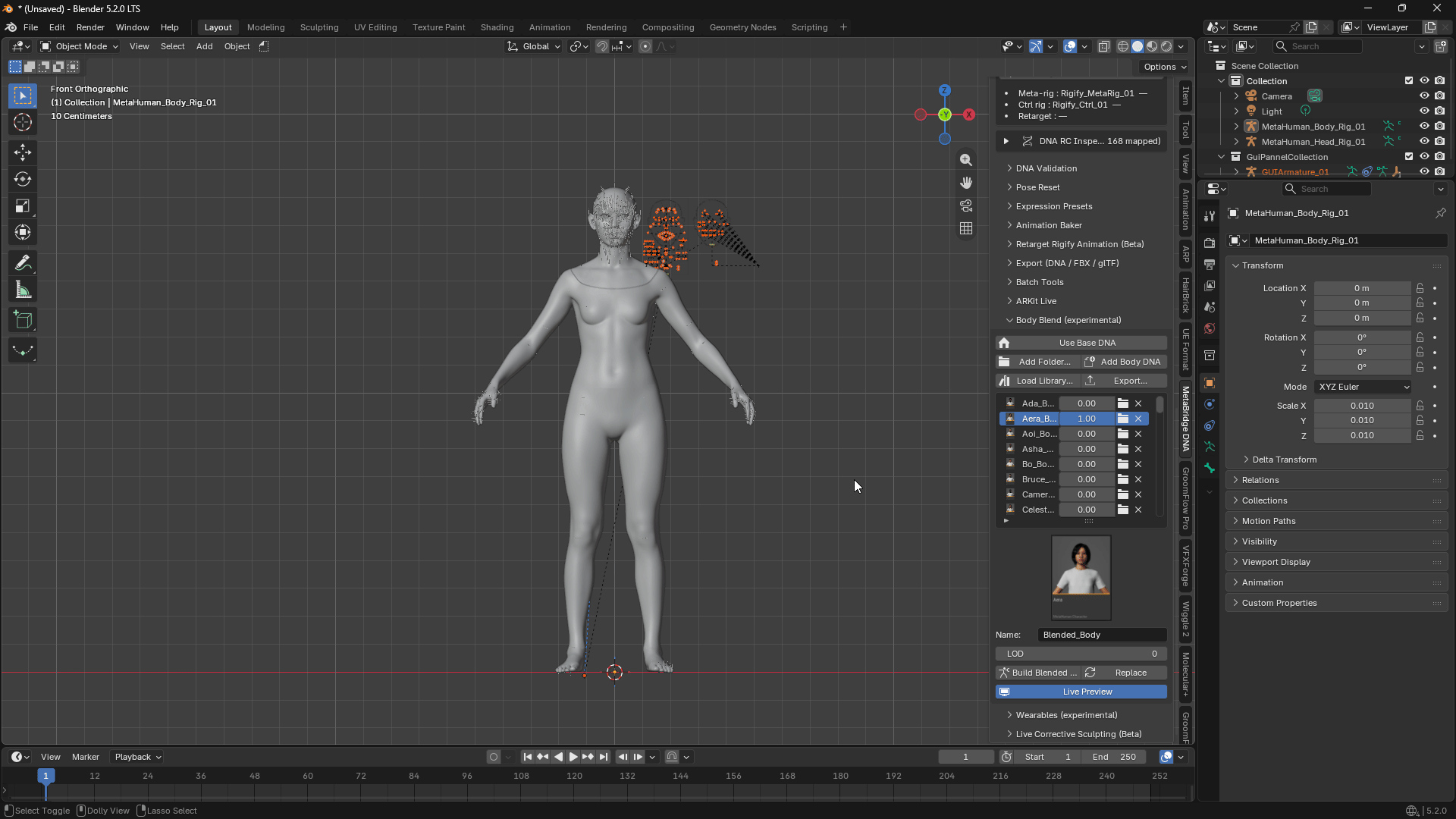The width and height of the screenshot is (1456, 819).
Task: Remove the Asha_... body entry
Action: 1138,449
